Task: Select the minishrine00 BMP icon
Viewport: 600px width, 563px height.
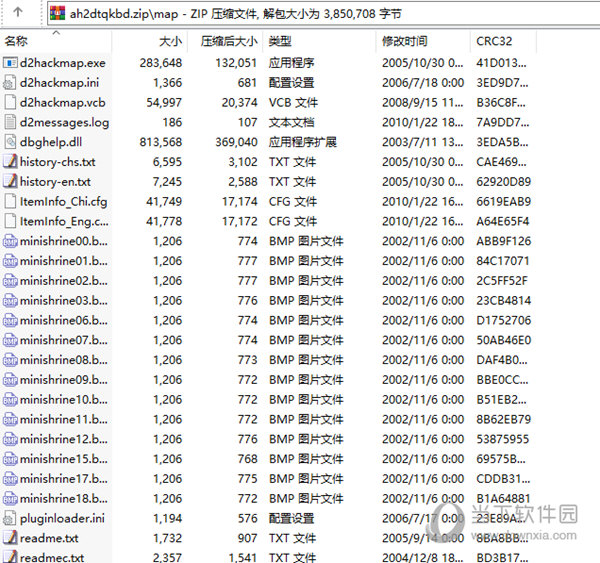Action: [x=10, y=241]
